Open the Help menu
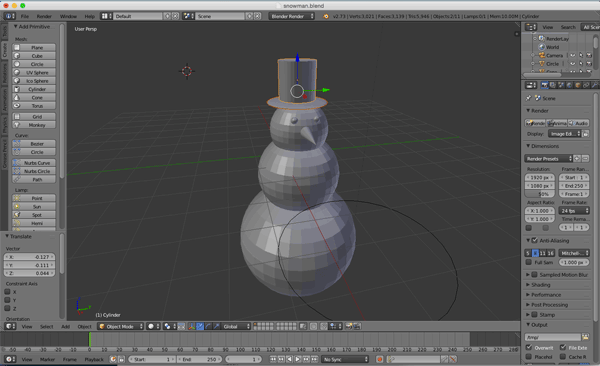Viewport: 600px width, 366px height. (90, 16)
